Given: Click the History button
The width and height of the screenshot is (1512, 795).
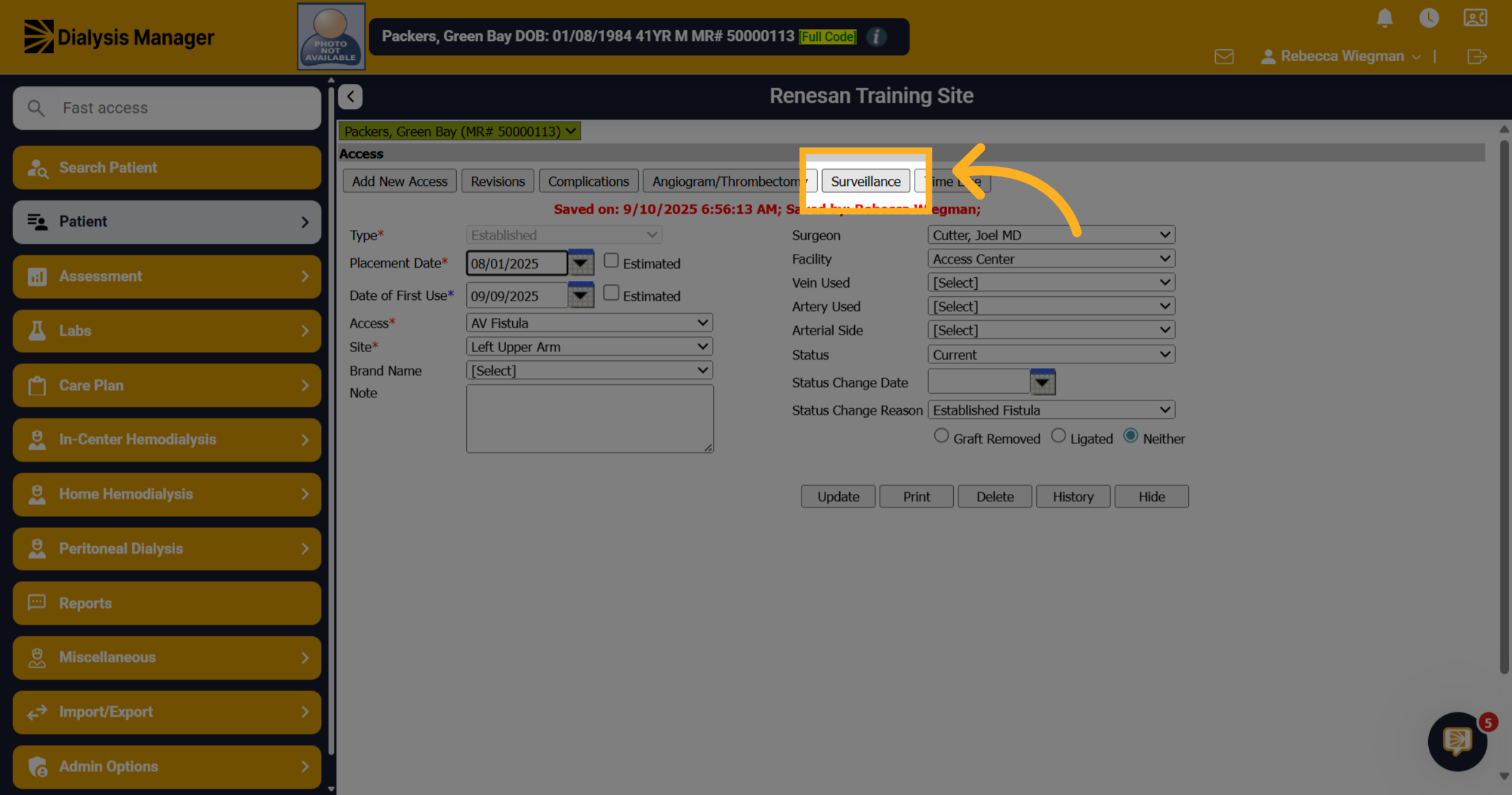Looking at the screenshot, I should point(1074,496).
